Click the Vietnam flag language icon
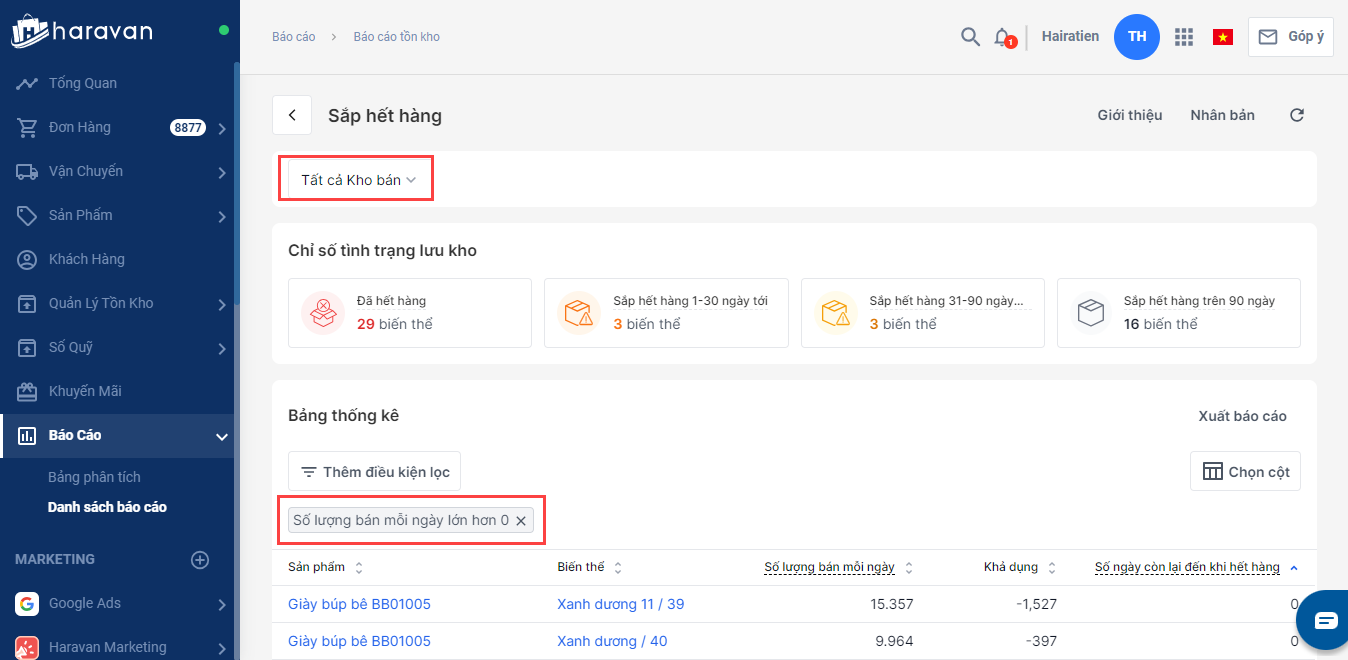 point(1222,37)
